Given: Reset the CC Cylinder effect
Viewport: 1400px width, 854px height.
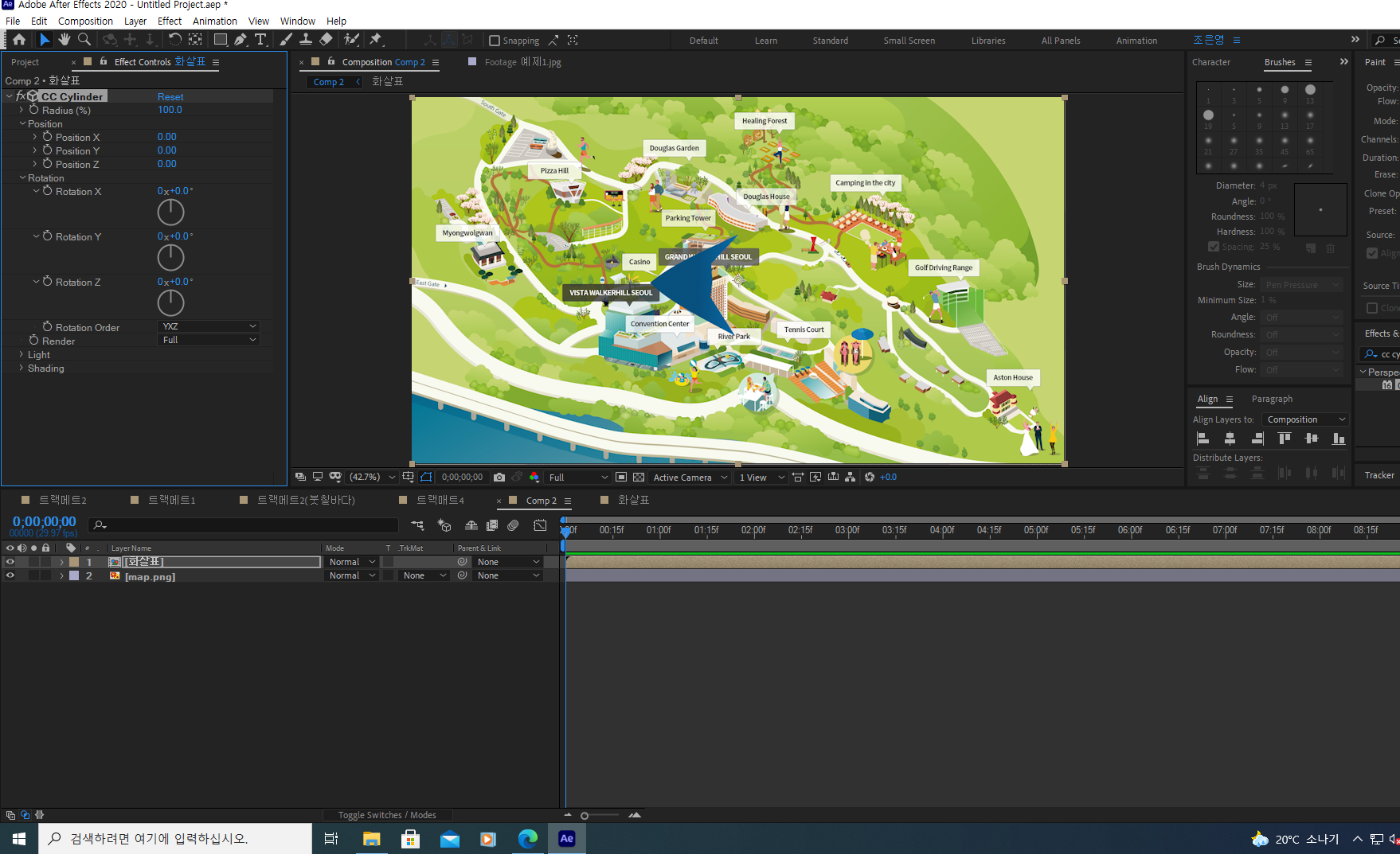Looking at the screenshot, I should (x=170, y=96).
